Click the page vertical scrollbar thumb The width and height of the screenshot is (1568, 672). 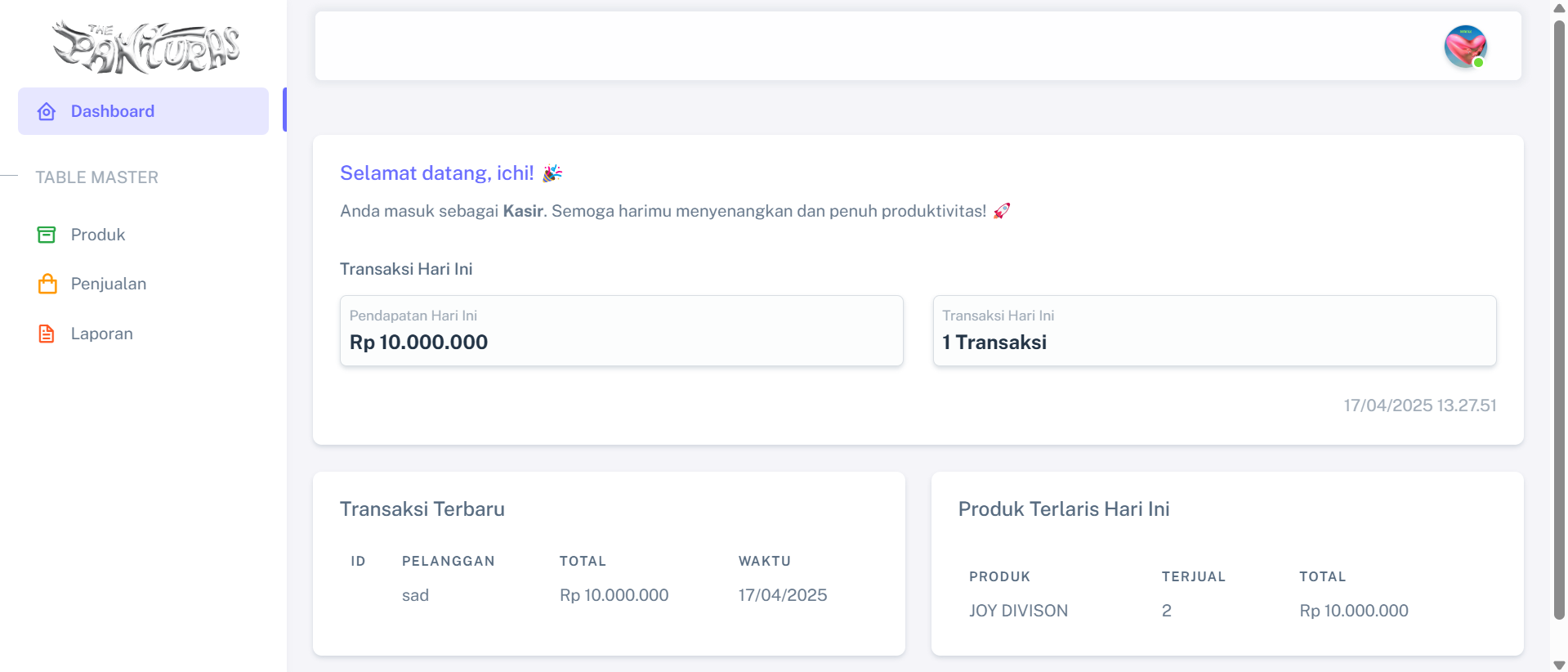(1559, 319)
